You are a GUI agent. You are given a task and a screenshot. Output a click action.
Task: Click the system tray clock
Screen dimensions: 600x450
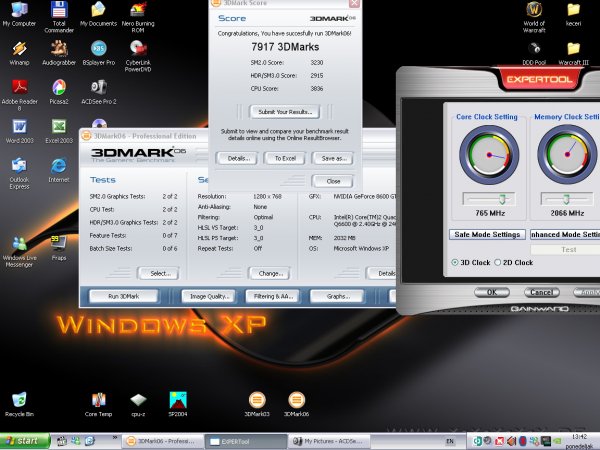point(579,437)
